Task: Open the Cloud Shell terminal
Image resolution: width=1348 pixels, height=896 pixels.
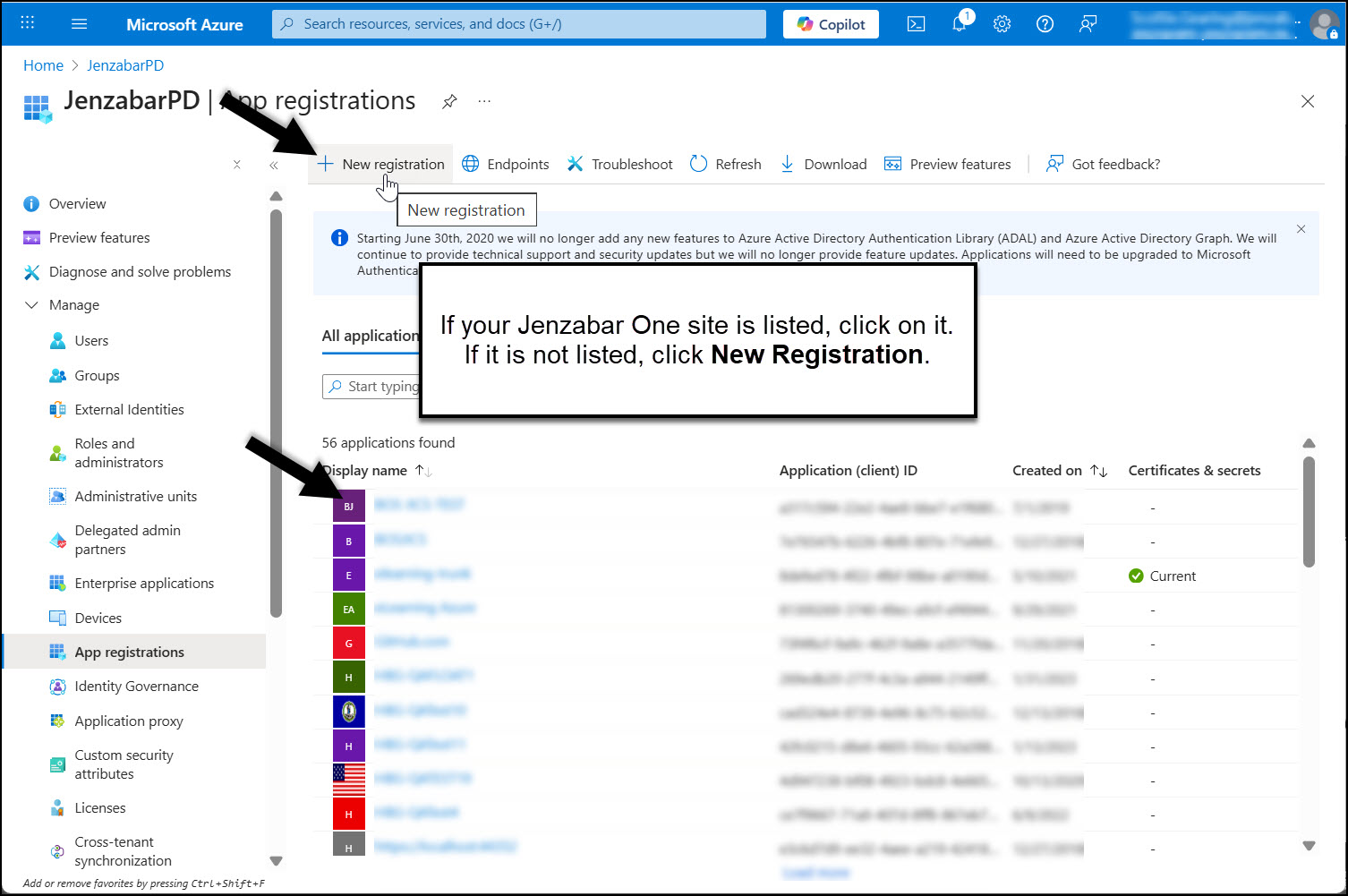Action: tap(916, 23)
